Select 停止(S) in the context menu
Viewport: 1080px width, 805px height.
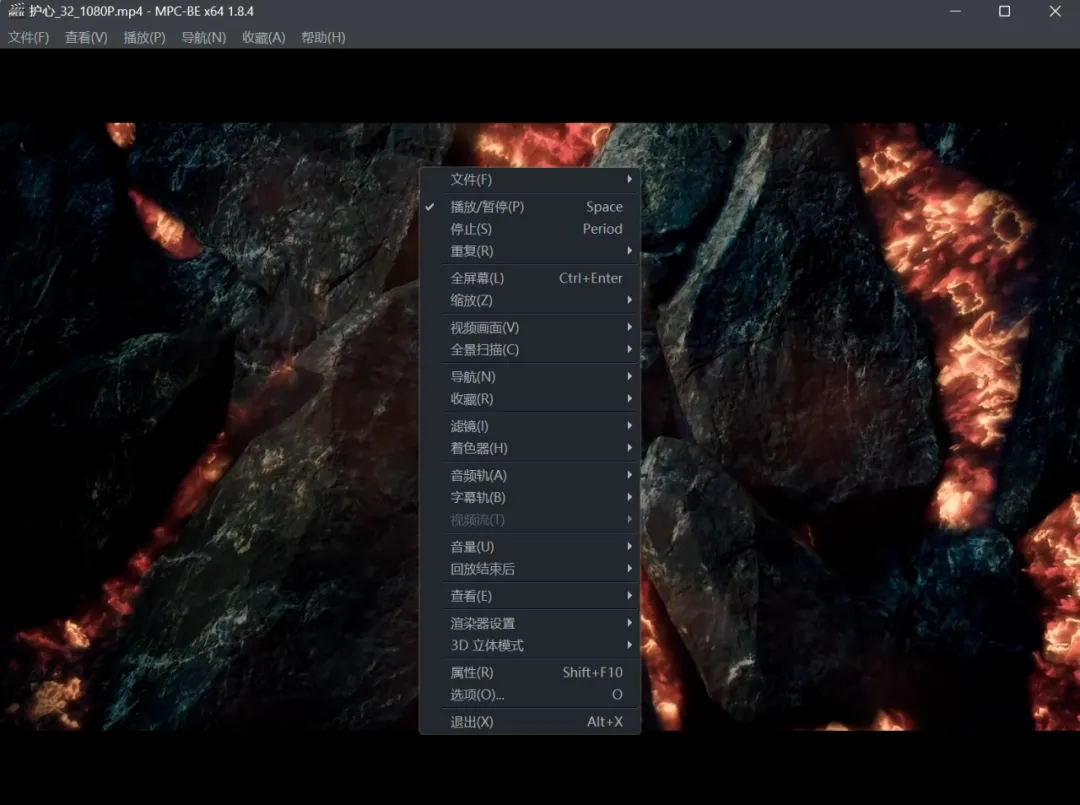[x=471, y=229]
